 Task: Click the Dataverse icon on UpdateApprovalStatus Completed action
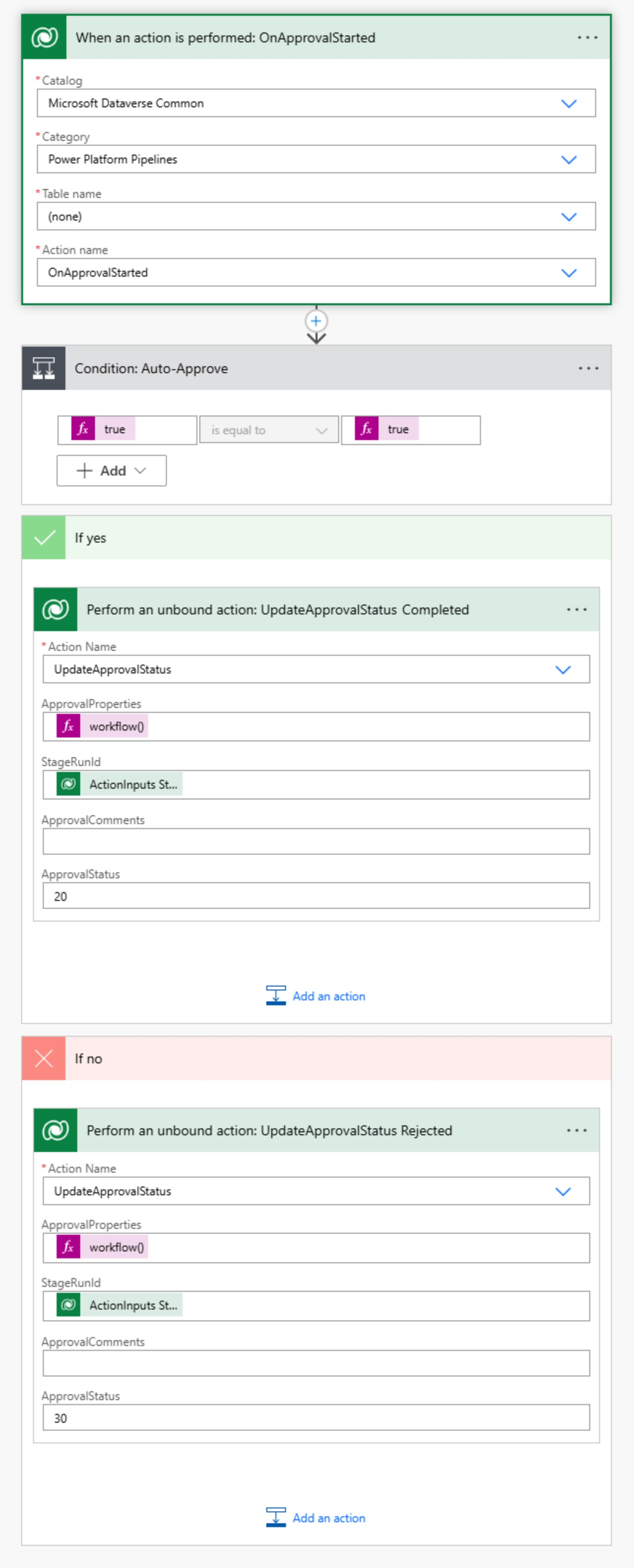click(x=55, y=609)
